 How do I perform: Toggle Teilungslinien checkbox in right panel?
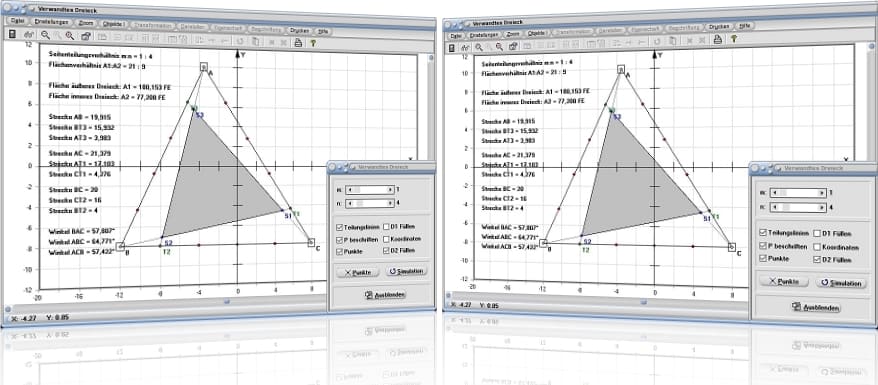pos(763,232)
